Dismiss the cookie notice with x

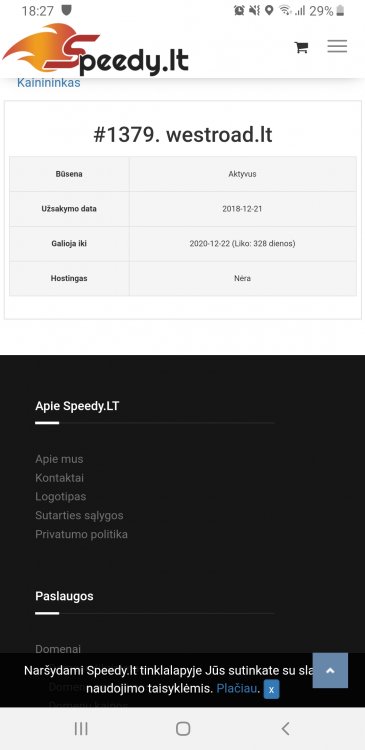point(271,689)
